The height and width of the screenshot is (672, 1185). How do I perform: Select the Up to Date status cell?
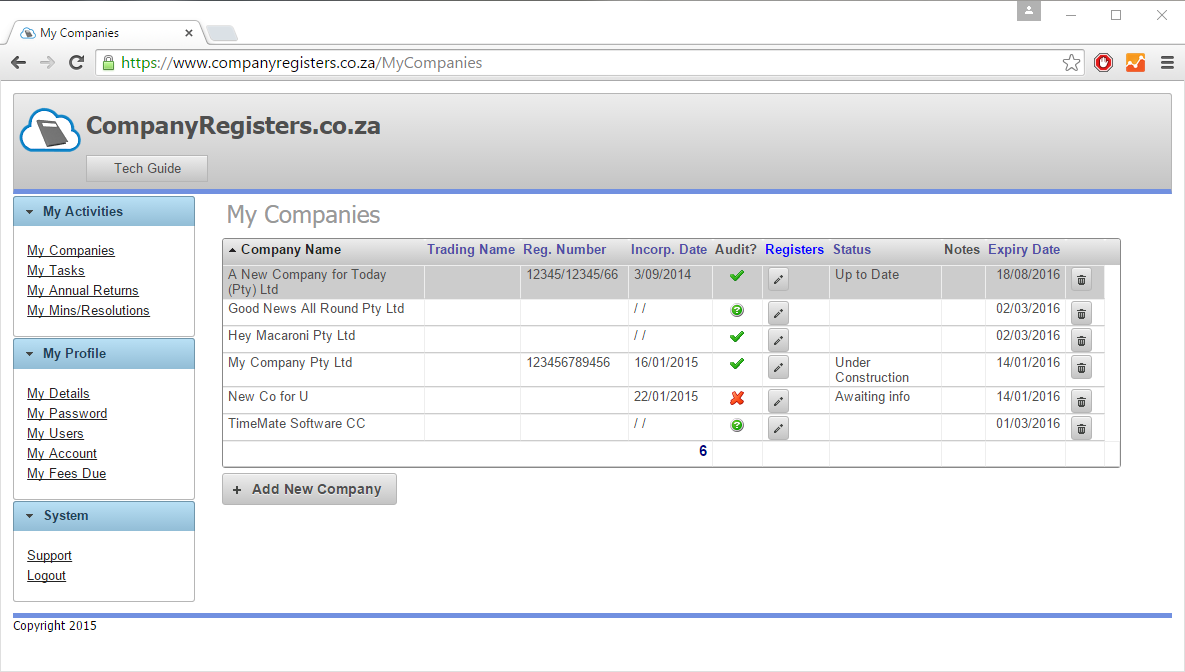[x=867, y=274]
